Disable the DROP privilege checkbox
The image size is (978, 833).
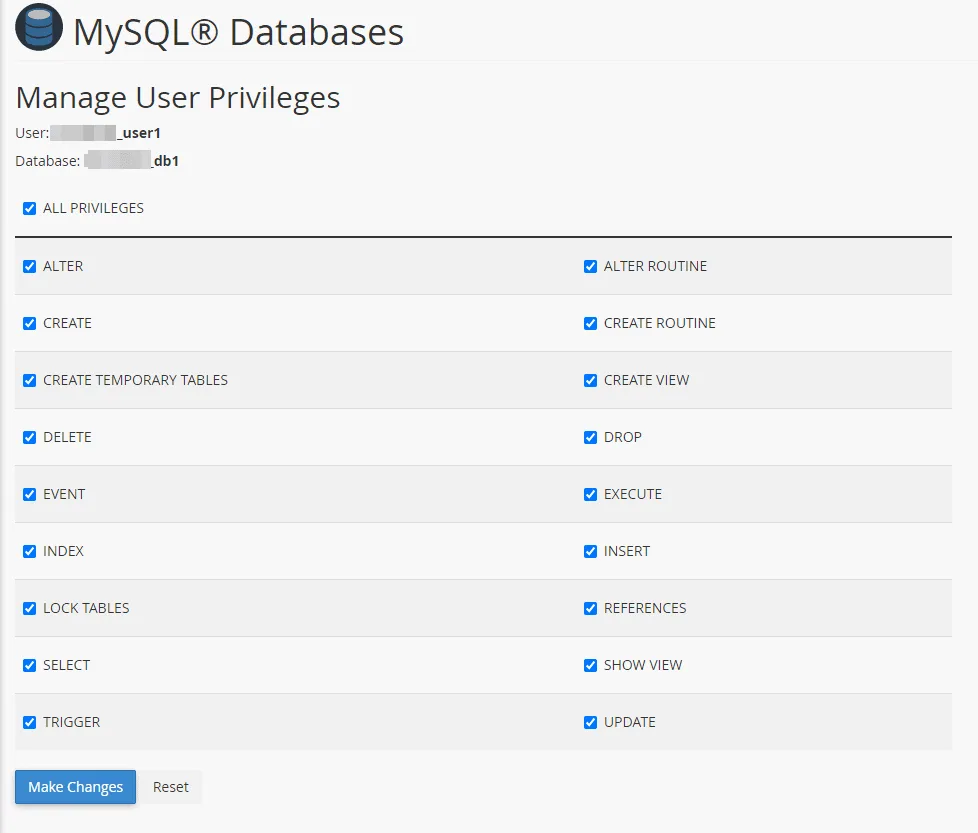pyautogui.click(x=590, y=437)
